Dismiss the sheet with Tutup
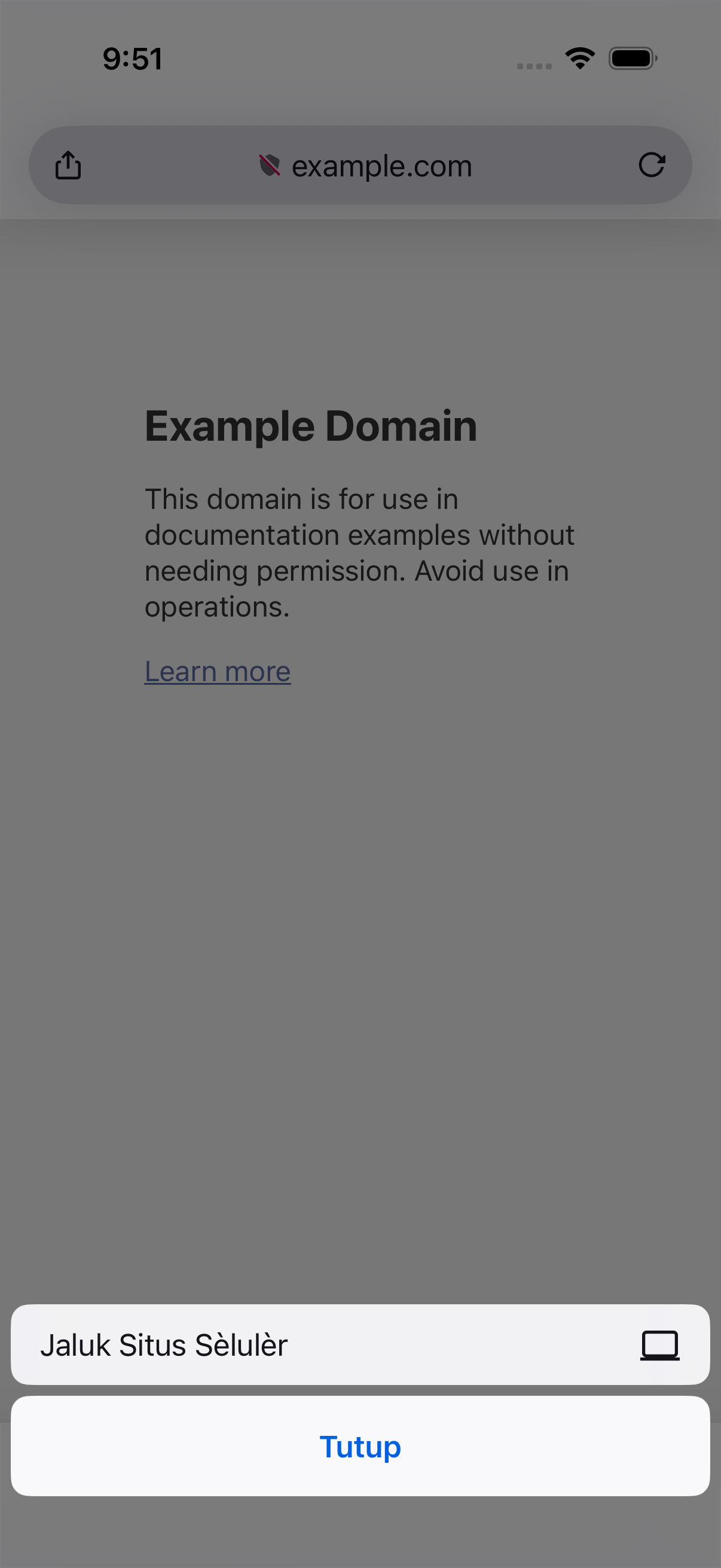The height and width of the screenshot is (1568, 721). (x=360, y=1447)
